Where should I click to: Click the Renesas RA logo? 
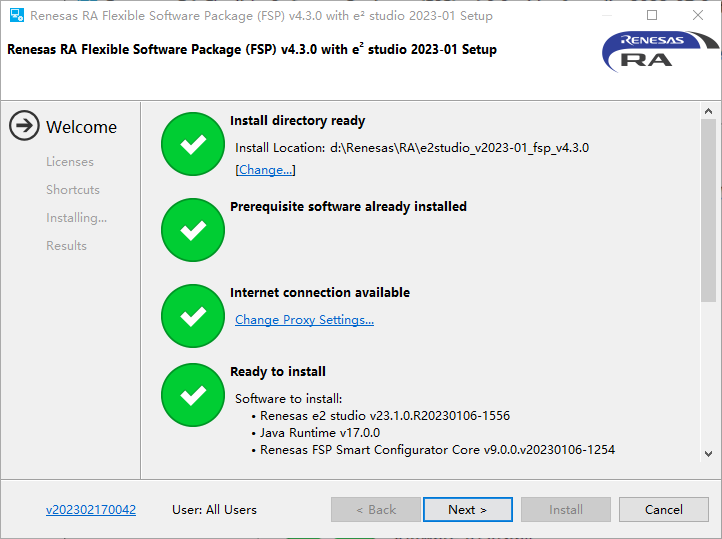coord(660,52)
